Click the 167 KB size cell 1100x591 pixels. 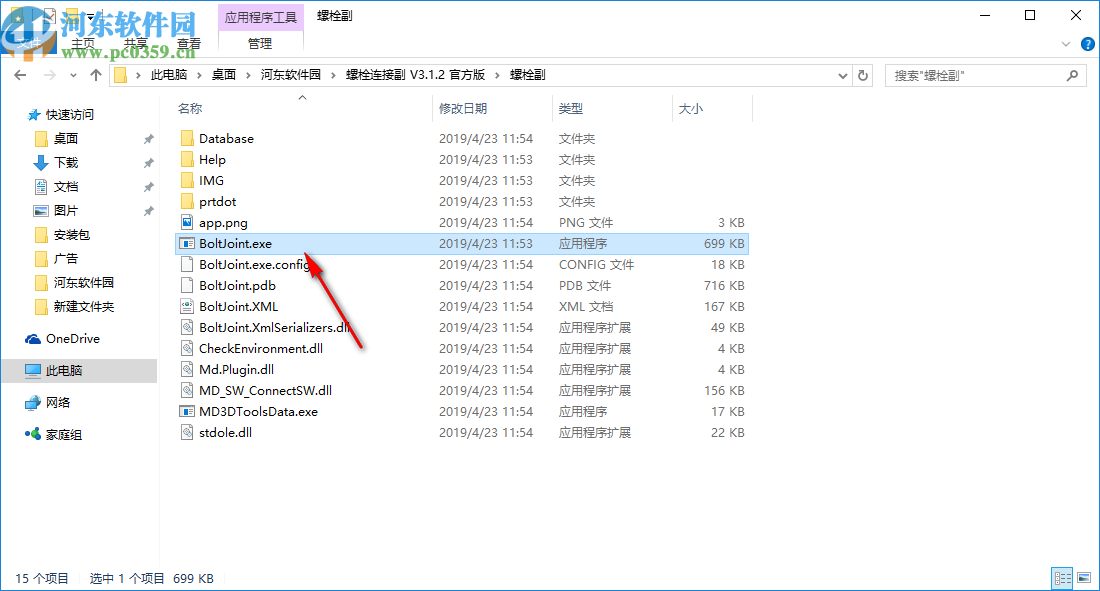(x=724, y=307)
